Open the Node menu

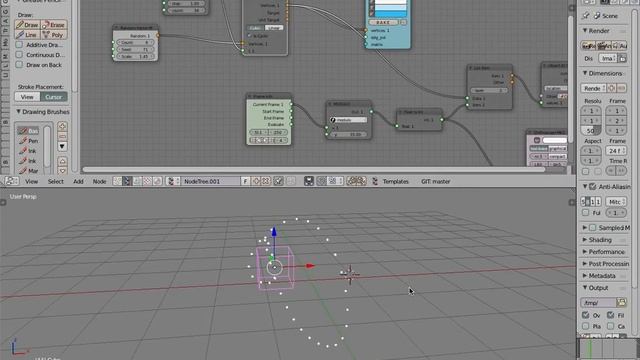[x=99, y=182]
